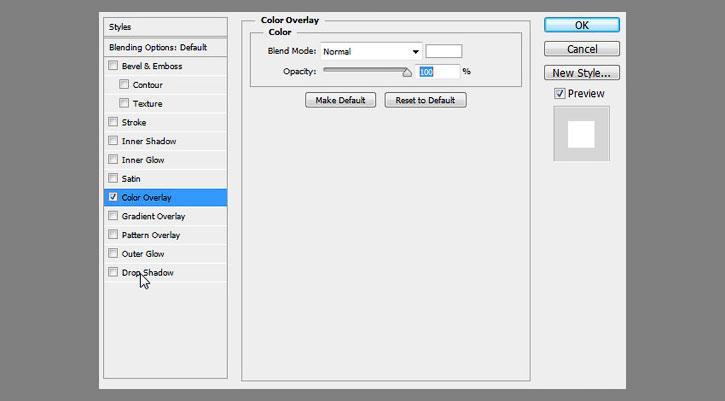
Task: Select the Styles header row
Action: click(166, 27)
